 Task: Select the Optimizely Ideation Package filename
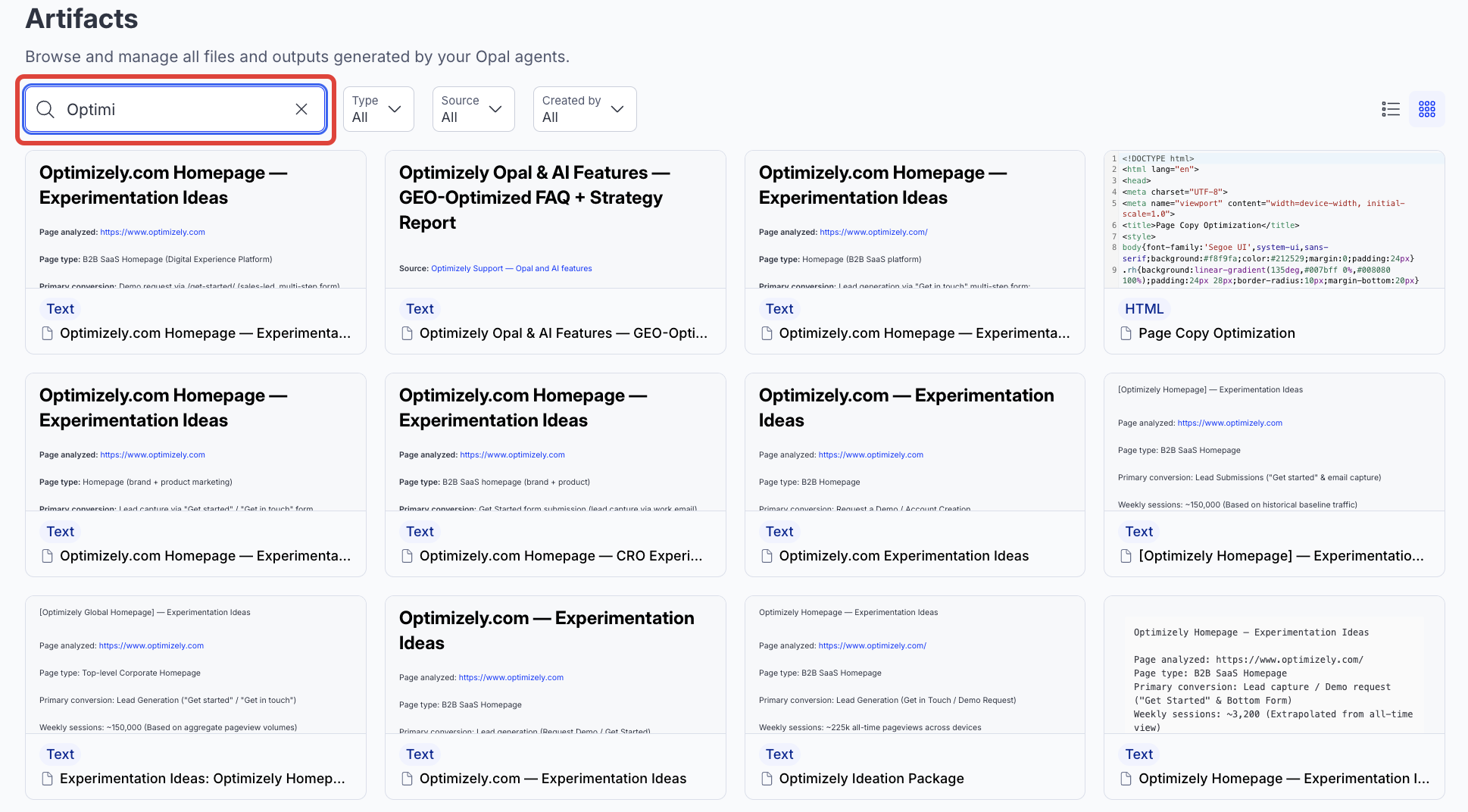coord(871,779)
